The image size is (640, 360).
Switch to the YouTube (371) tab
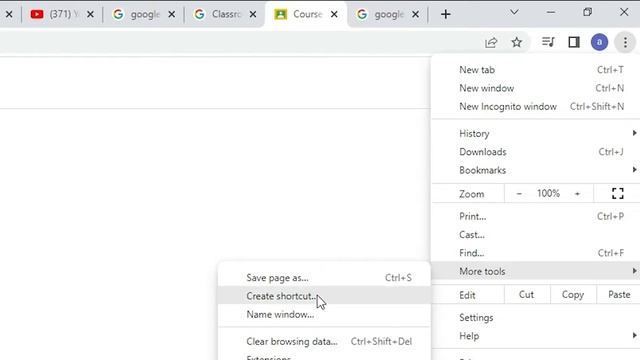(61, 14)
